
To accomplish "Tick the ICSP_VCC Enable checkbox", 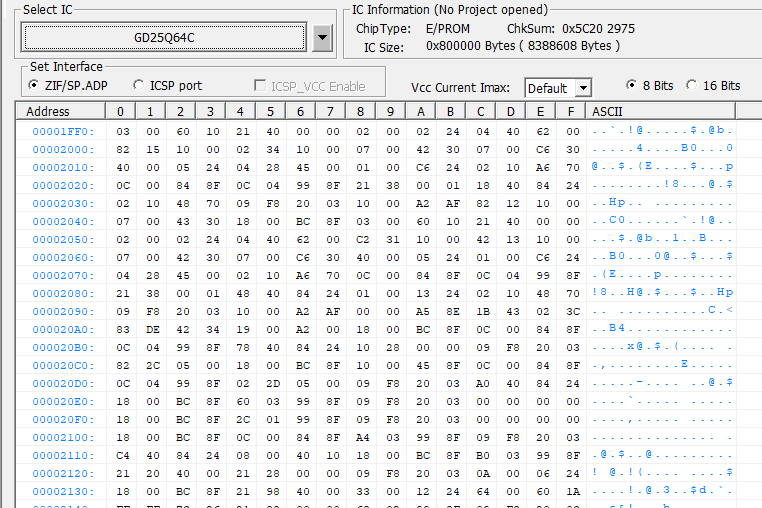I will coord(262,86).
